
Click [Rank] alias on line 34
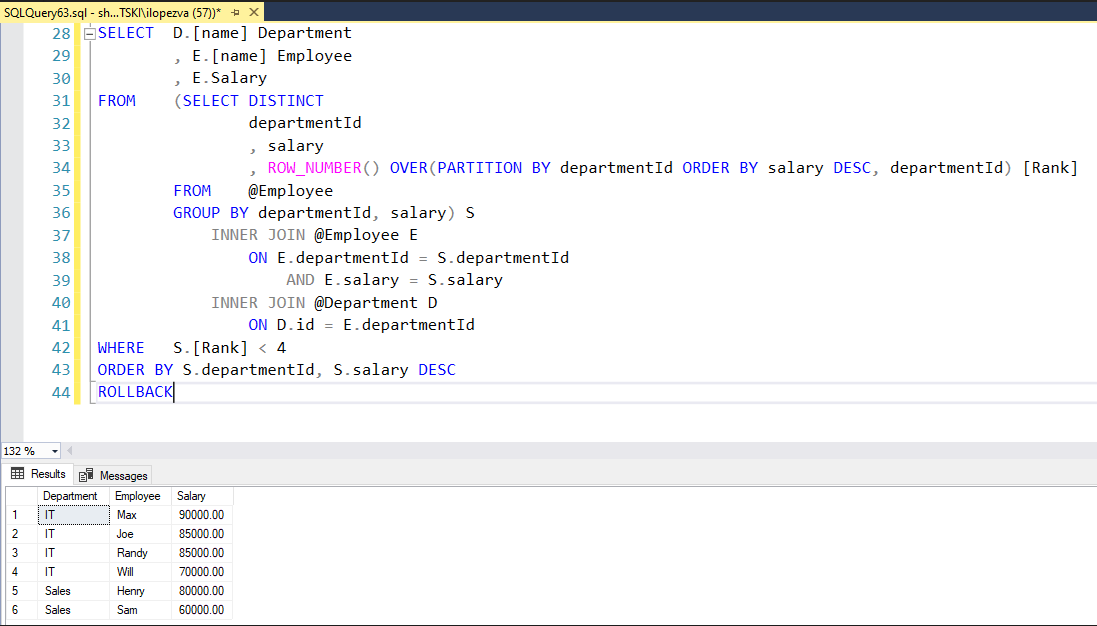pyautogui.click(x=1050, y=168)
